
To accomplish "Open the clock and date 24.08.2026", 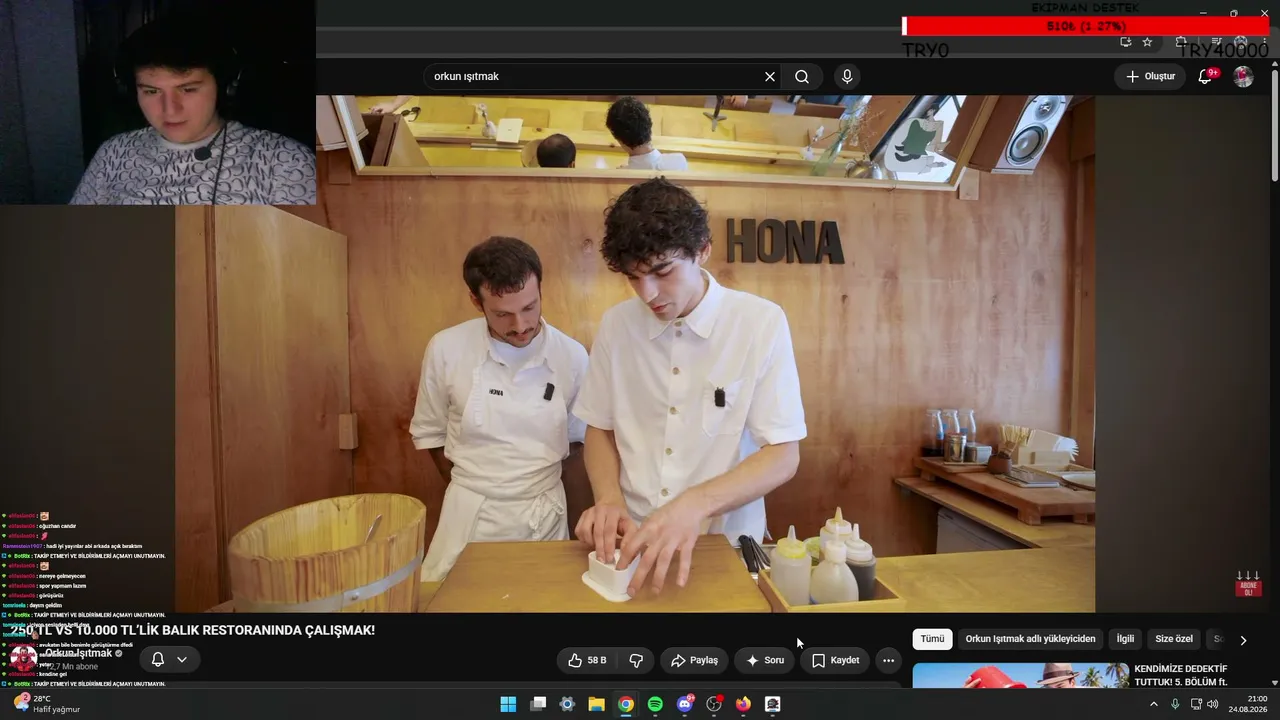I will pyautogui.click(x=1249, y=704).
